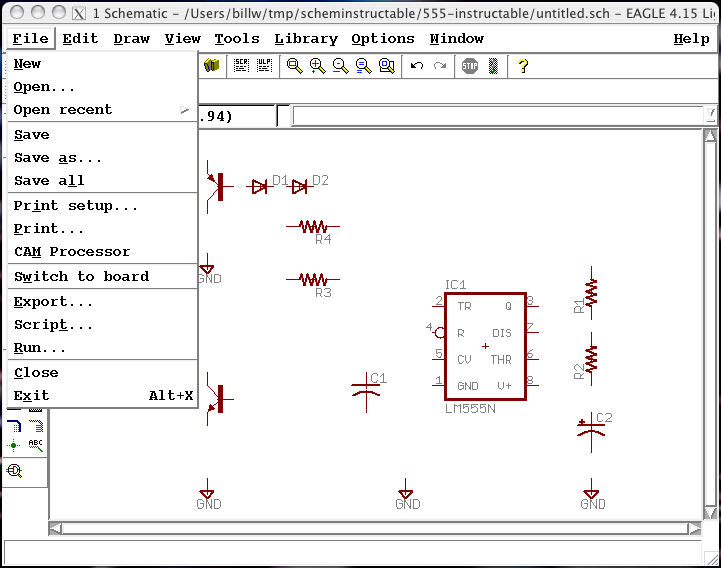Viewport: 721px width, 568px height.
Task: Select the green Junction dot tool
Action: (14, 445)
